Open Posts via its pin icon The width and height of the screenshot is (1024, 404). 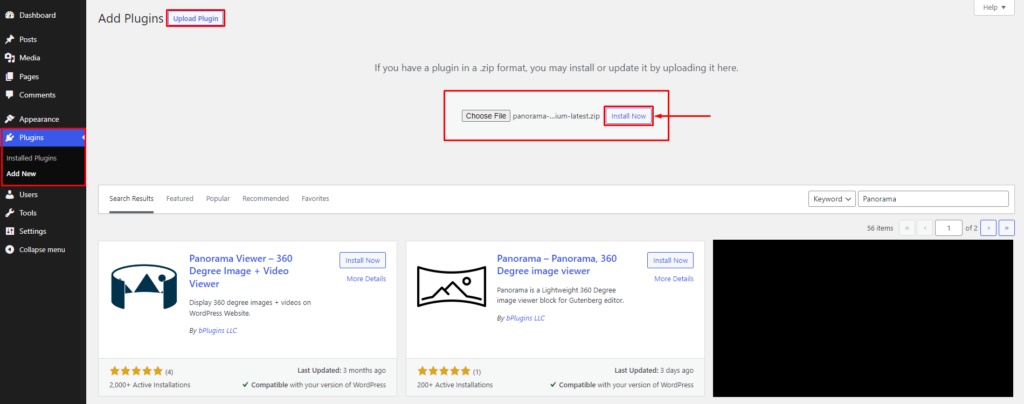pos(9,39)
